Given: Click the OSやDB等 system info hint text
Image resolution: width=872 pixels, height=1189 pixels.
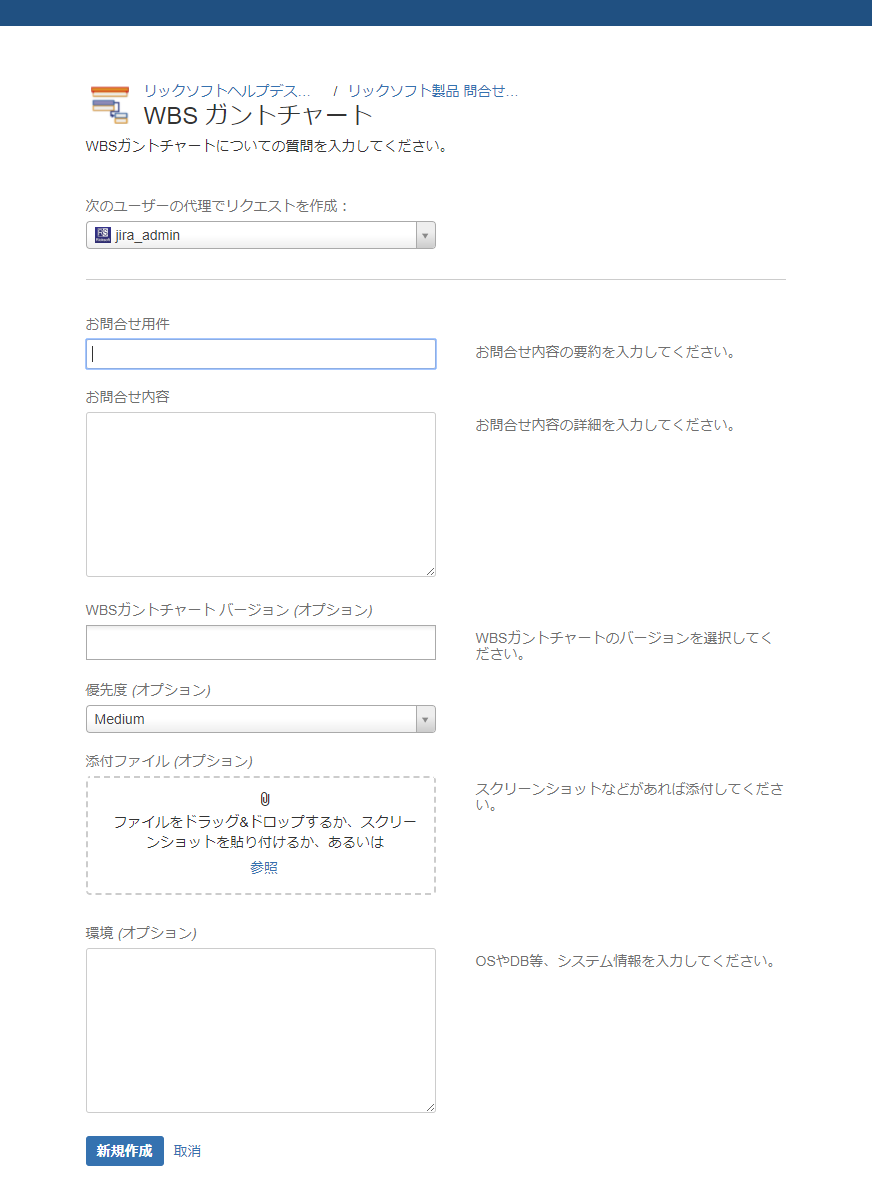Looking at the screenshot, I should coord(626,961).
